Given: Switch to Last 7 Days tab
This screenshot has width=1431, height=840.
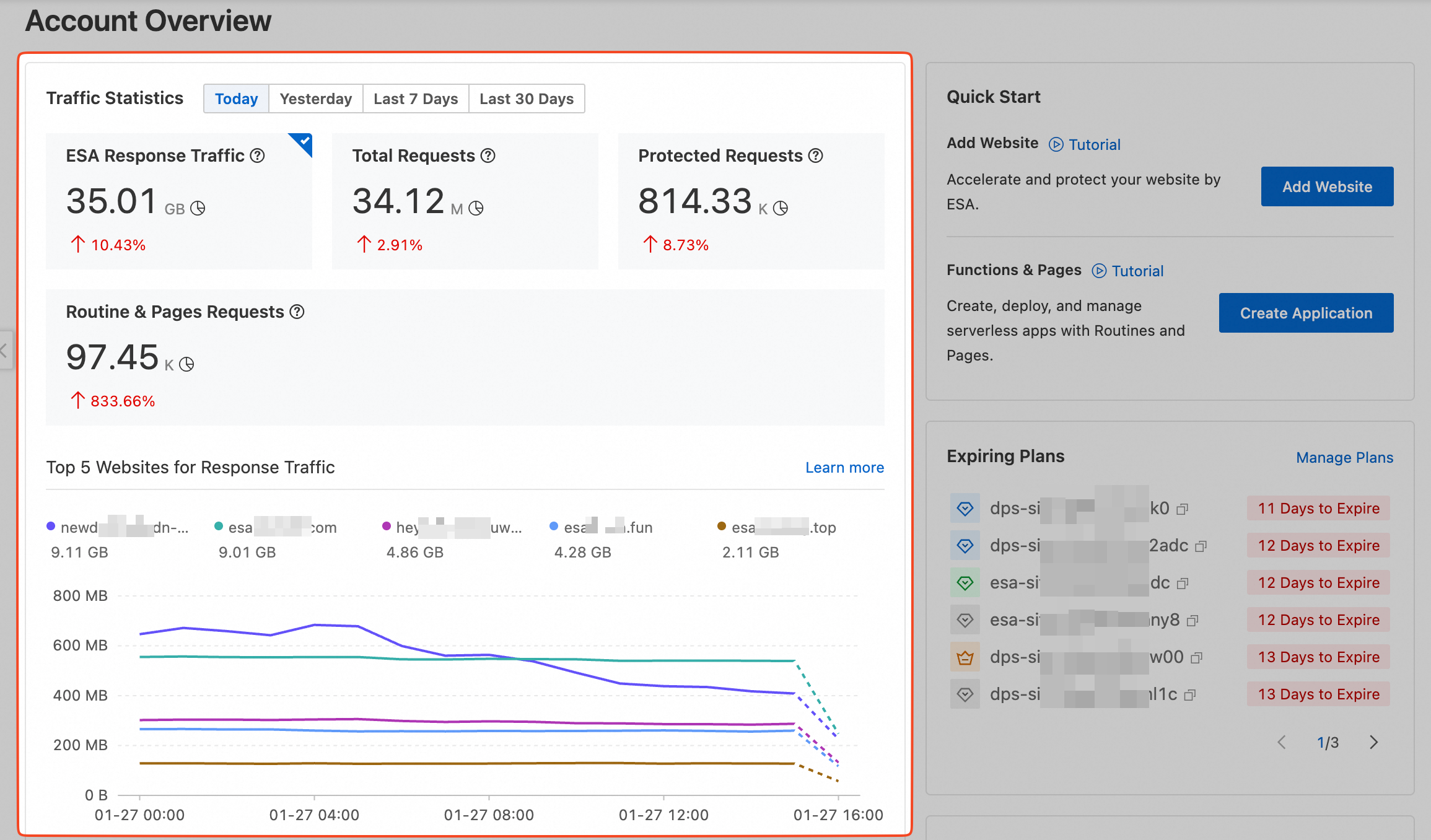Looking at the screenshot, I should [416, 99].
